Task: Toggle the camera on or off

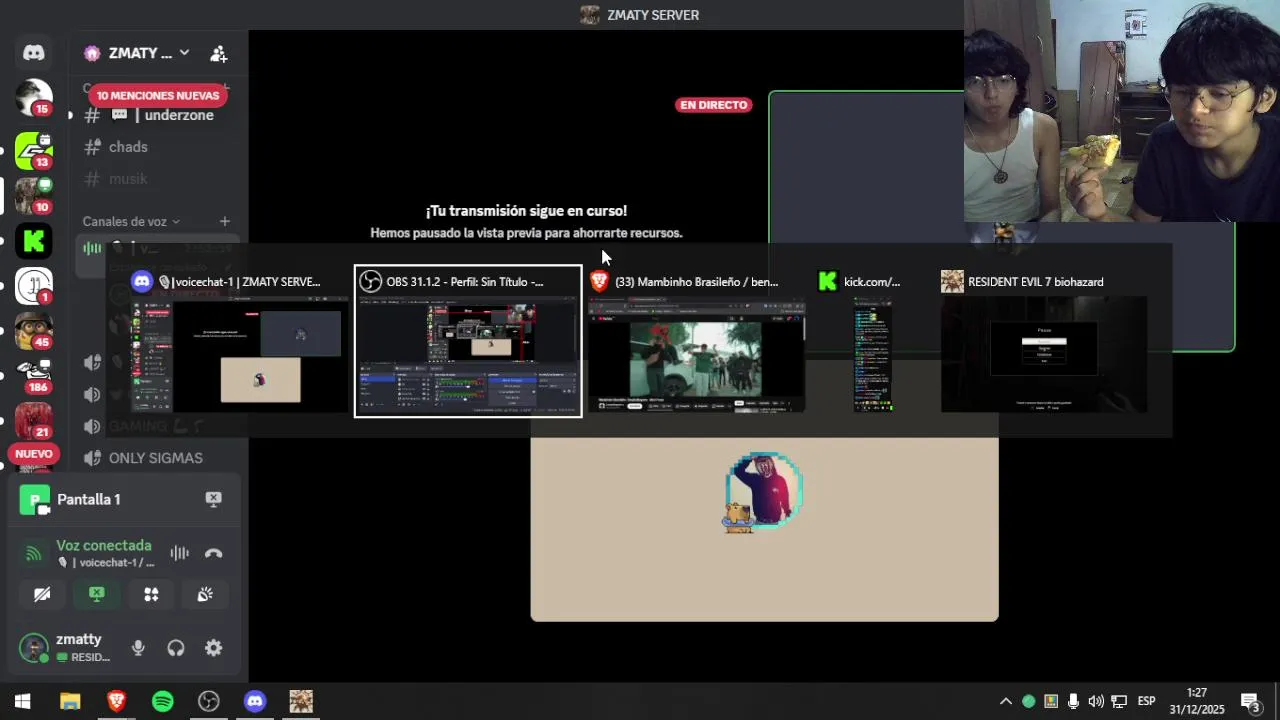Action: 42,595
